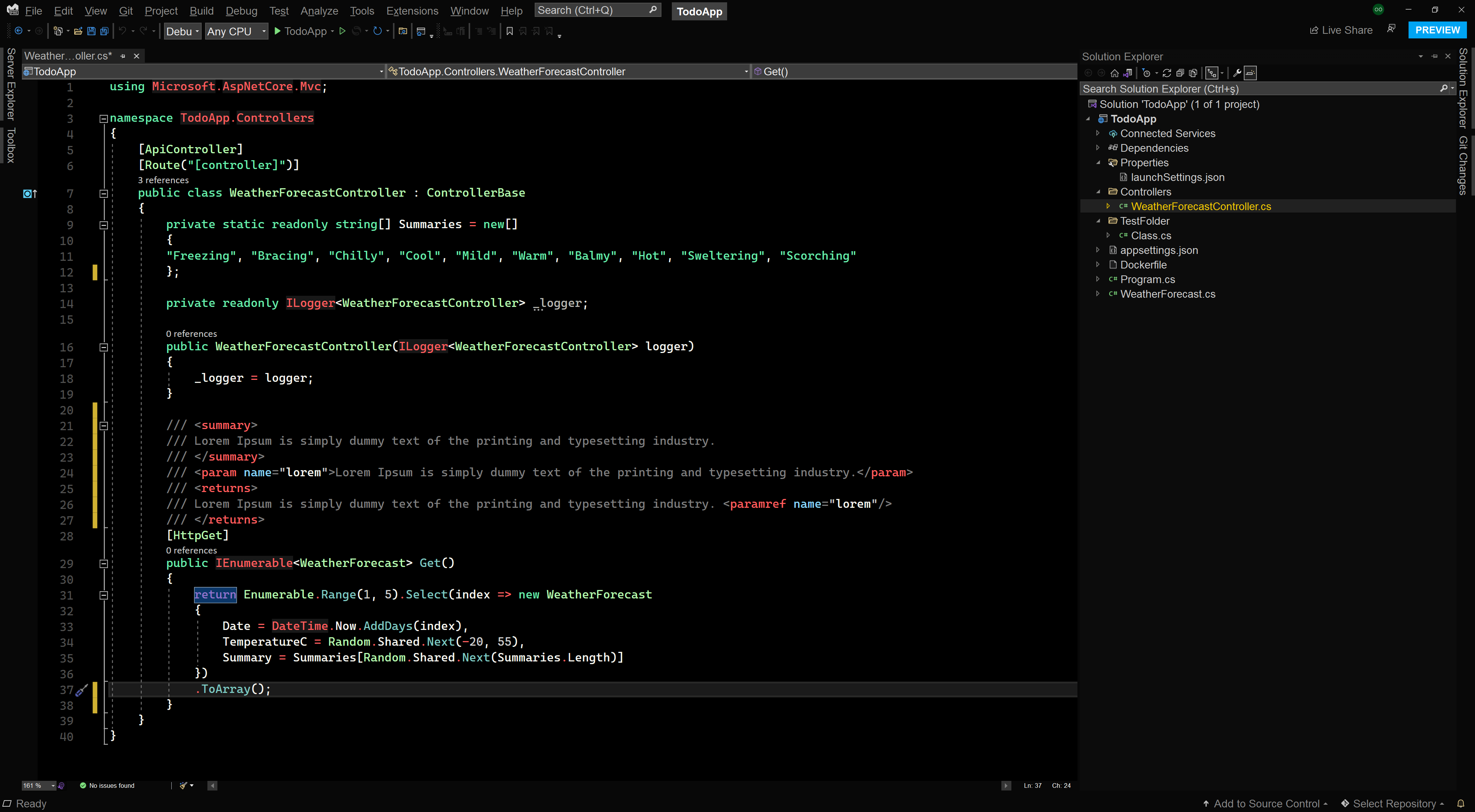
Task: Click the Sync/Refresh icon in Solution Explorer
Action: click(1167, 73)
